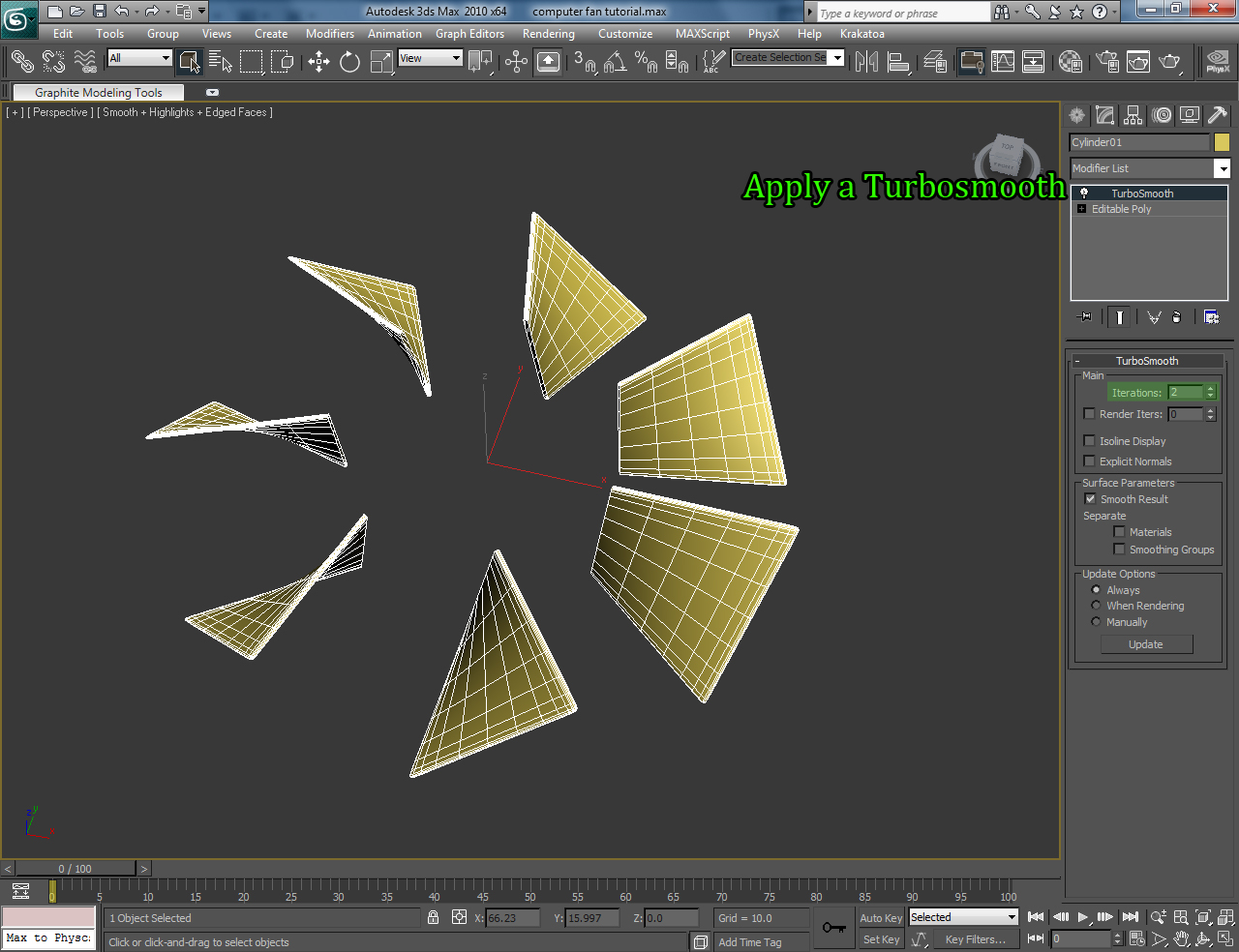Select the Move transform tool

[318, 62]
